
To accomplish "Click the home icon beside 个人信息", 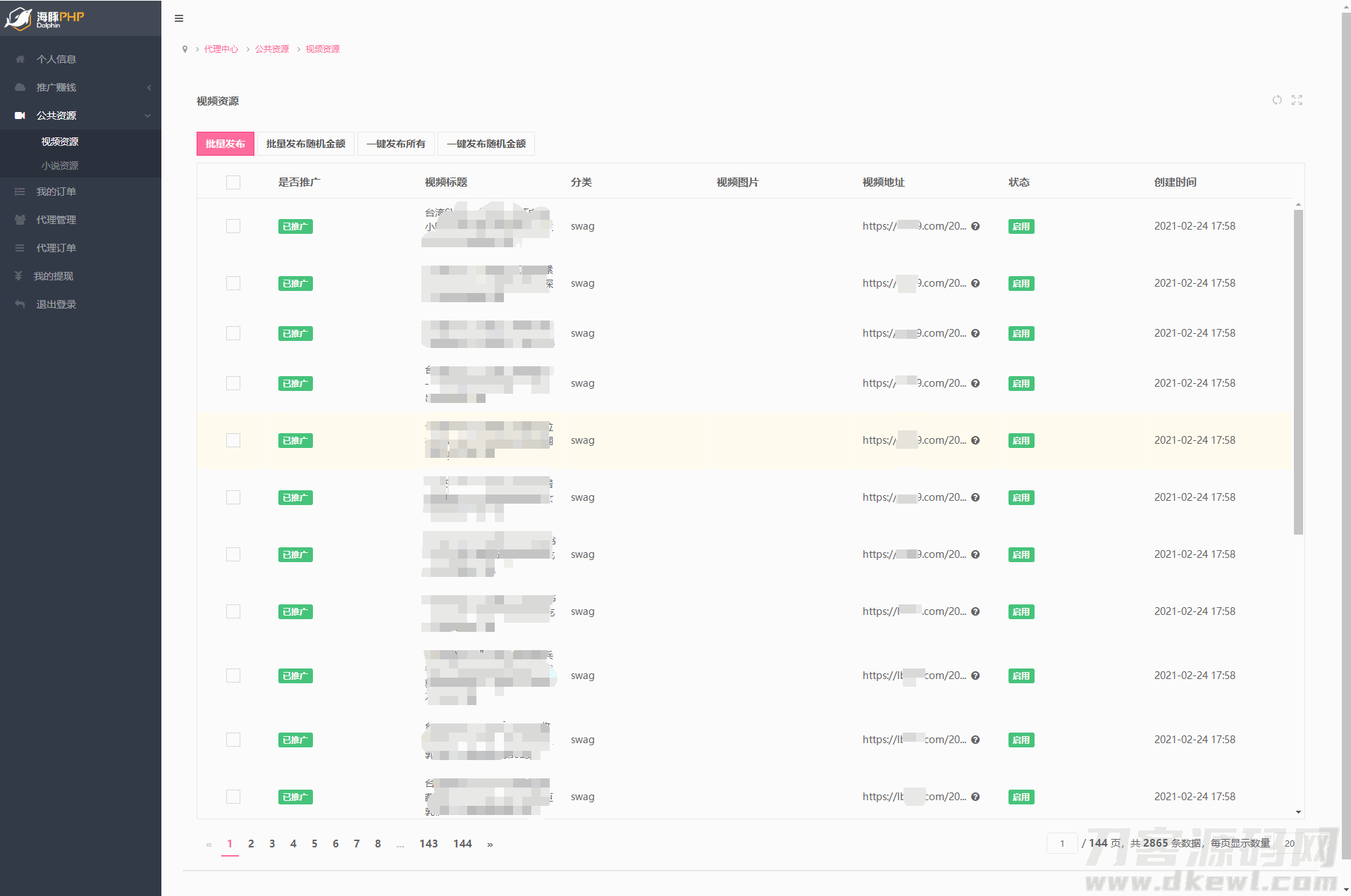I will tap(20, 59).
